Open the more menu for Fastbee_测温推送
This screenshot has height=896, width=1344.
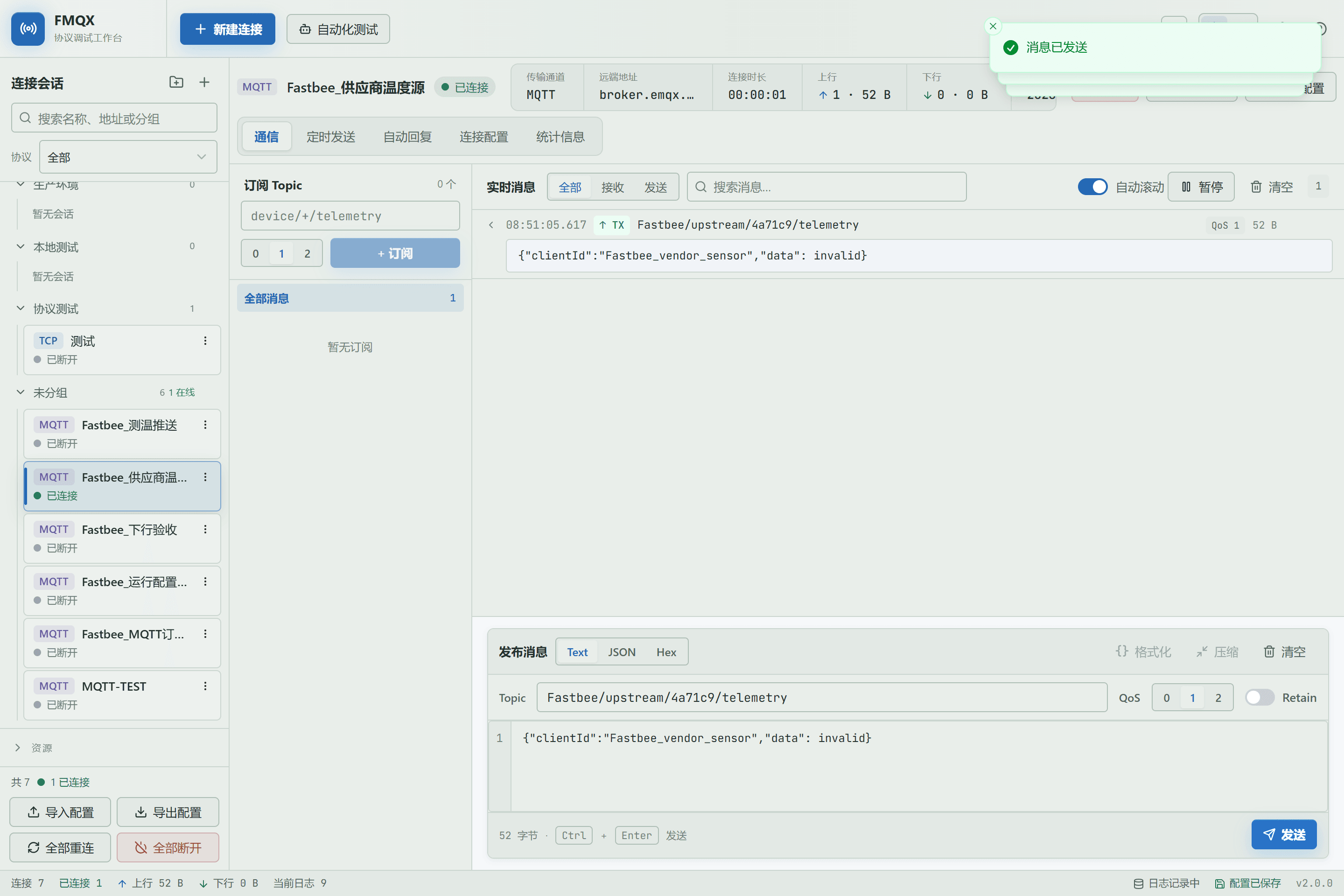pos(205,425)
